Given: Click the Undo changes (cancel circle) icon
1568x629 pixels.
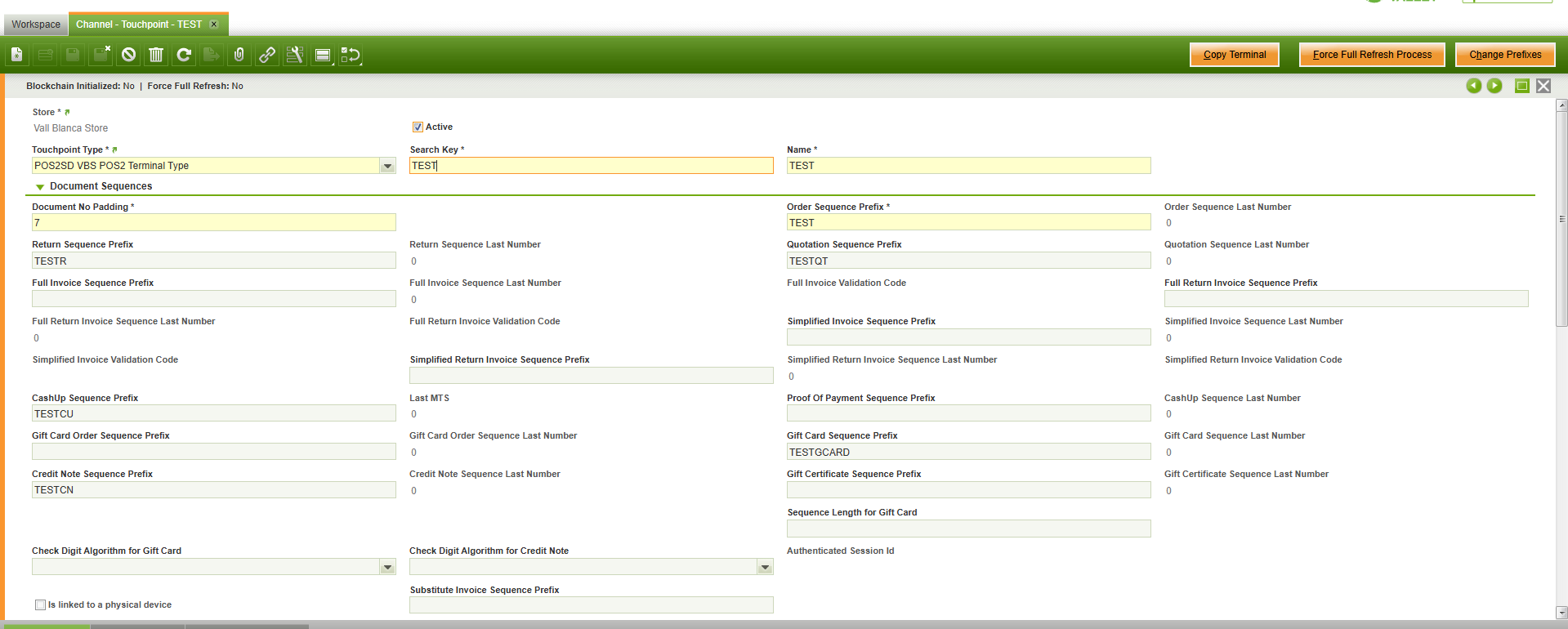Looking at the screenshot, I should pos(128,55).
